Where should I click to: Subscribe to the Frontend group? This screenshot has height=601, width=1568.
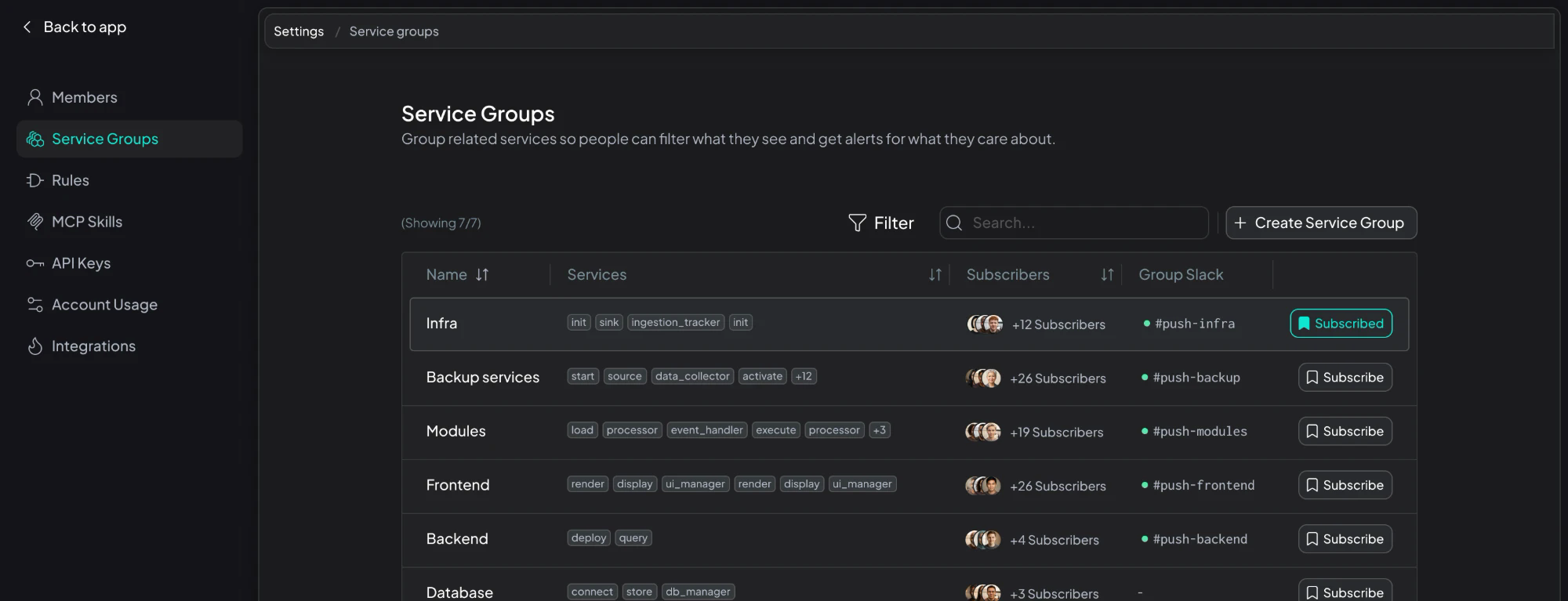1345,486
